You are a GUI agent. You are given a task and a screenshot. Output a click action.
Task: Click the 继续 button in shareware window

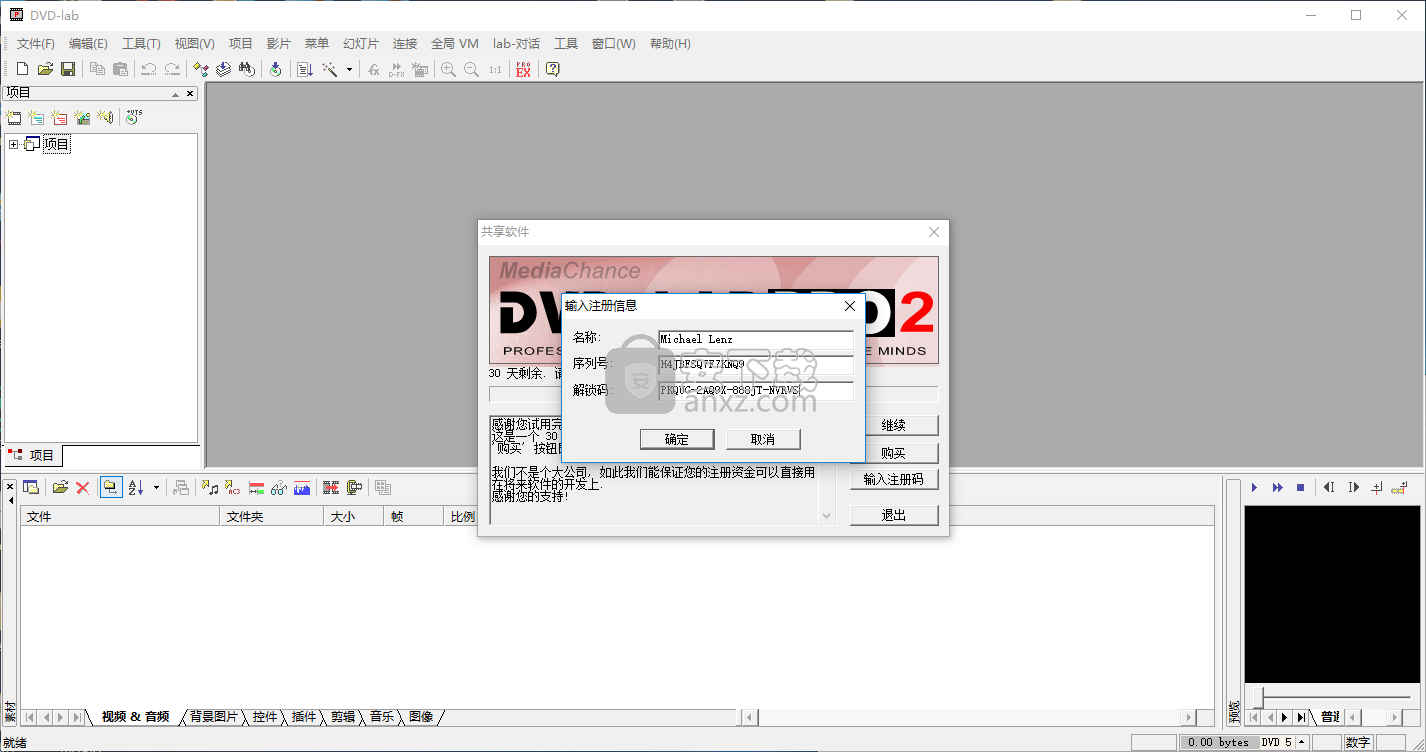[894, 425]
